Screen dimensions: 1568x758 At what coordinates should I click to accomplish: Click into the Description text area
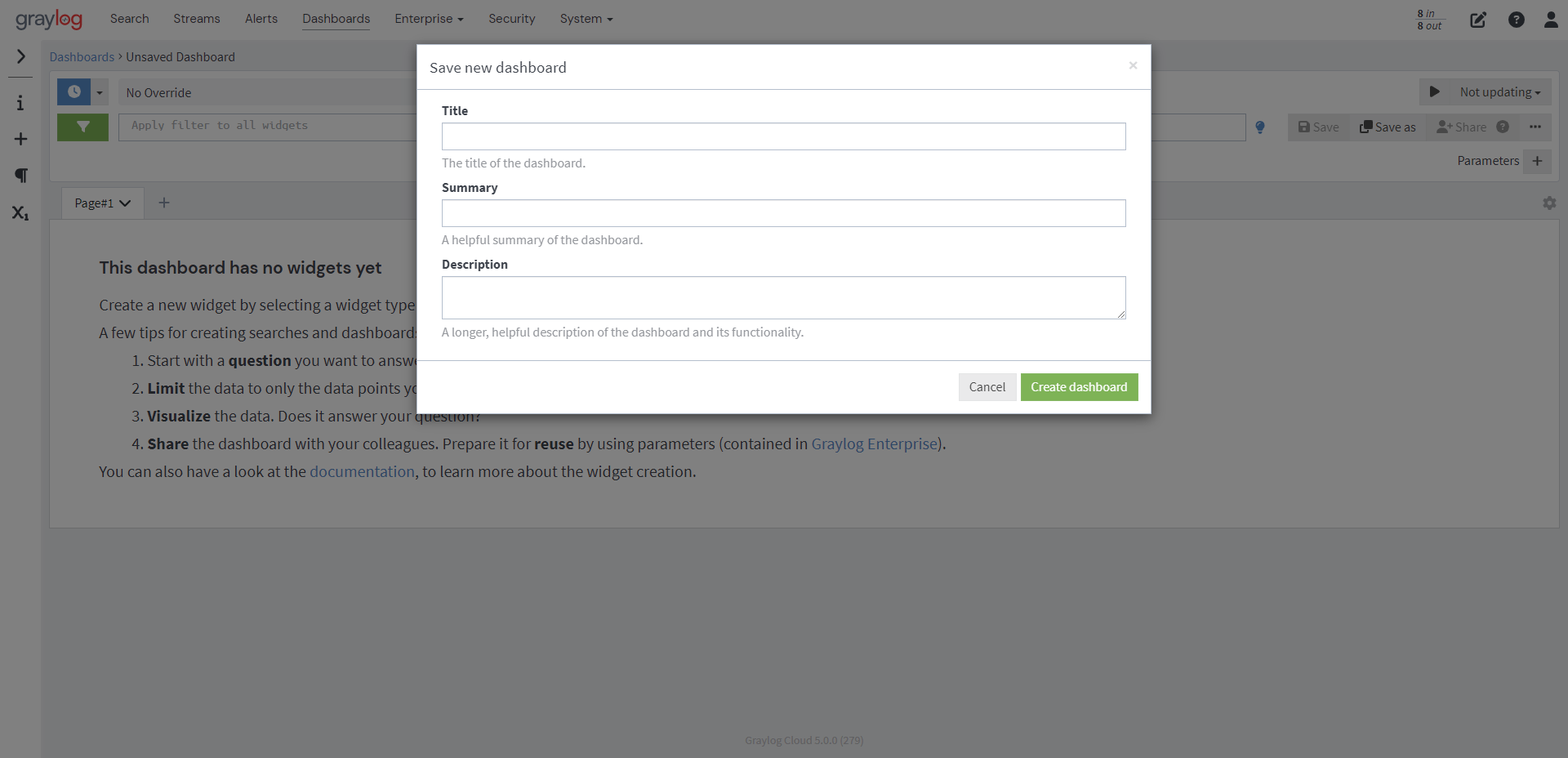pyautogui.click(x=784, y=297)
